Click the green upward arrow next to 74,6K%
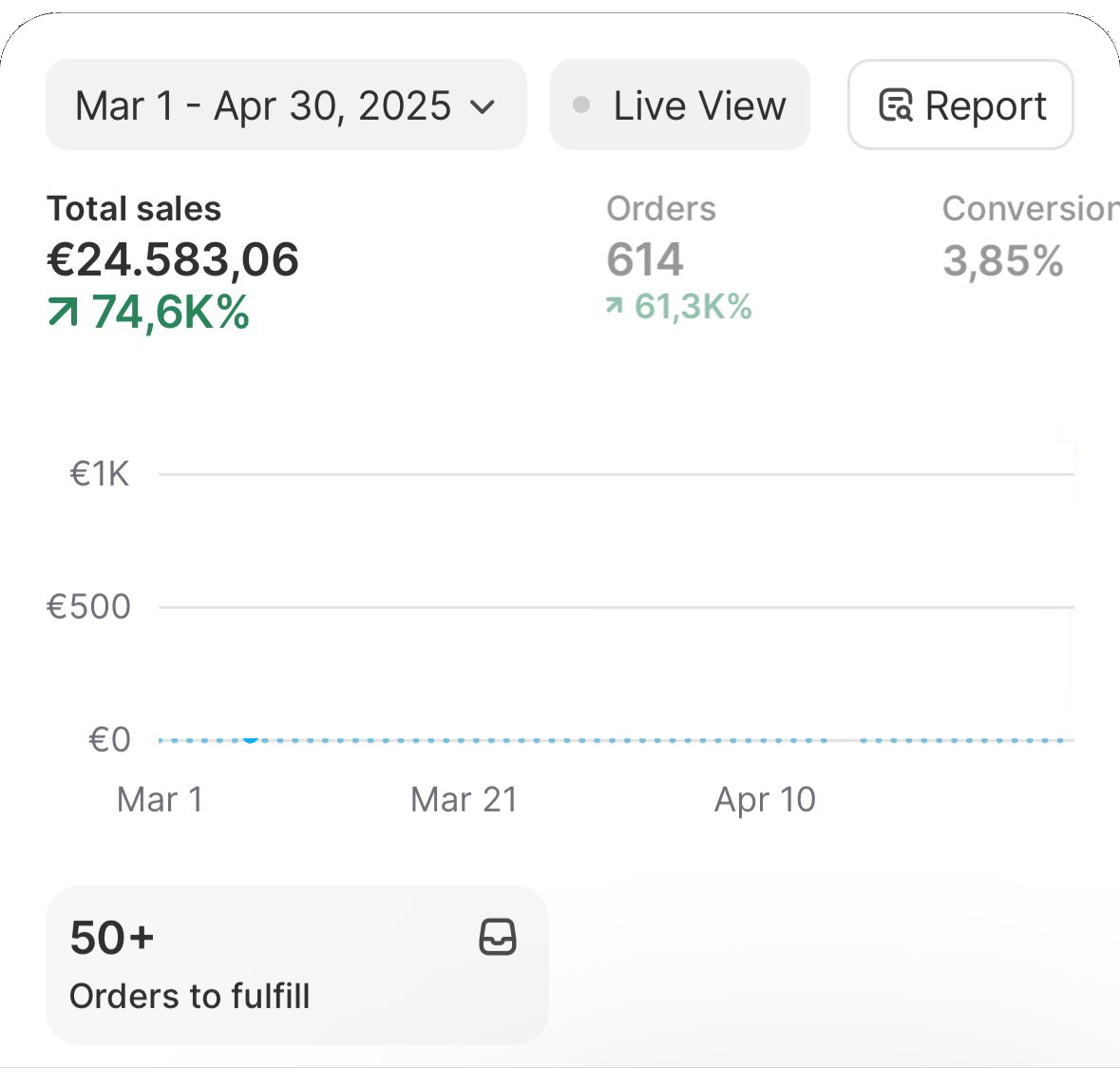This screenshot has width=1120, height=1068. (x=62, y=310)
